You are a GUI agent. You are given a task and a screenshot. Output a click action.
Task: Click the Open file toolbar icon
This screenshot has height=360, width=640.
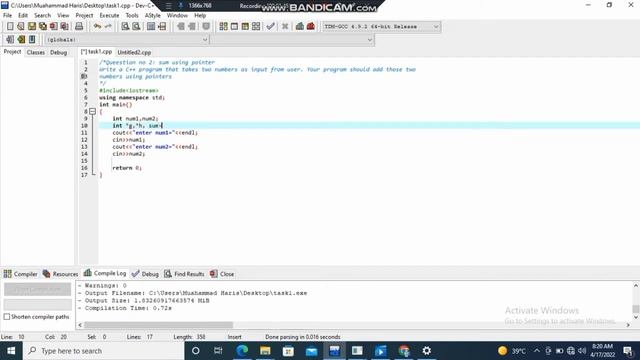[20, 27]
